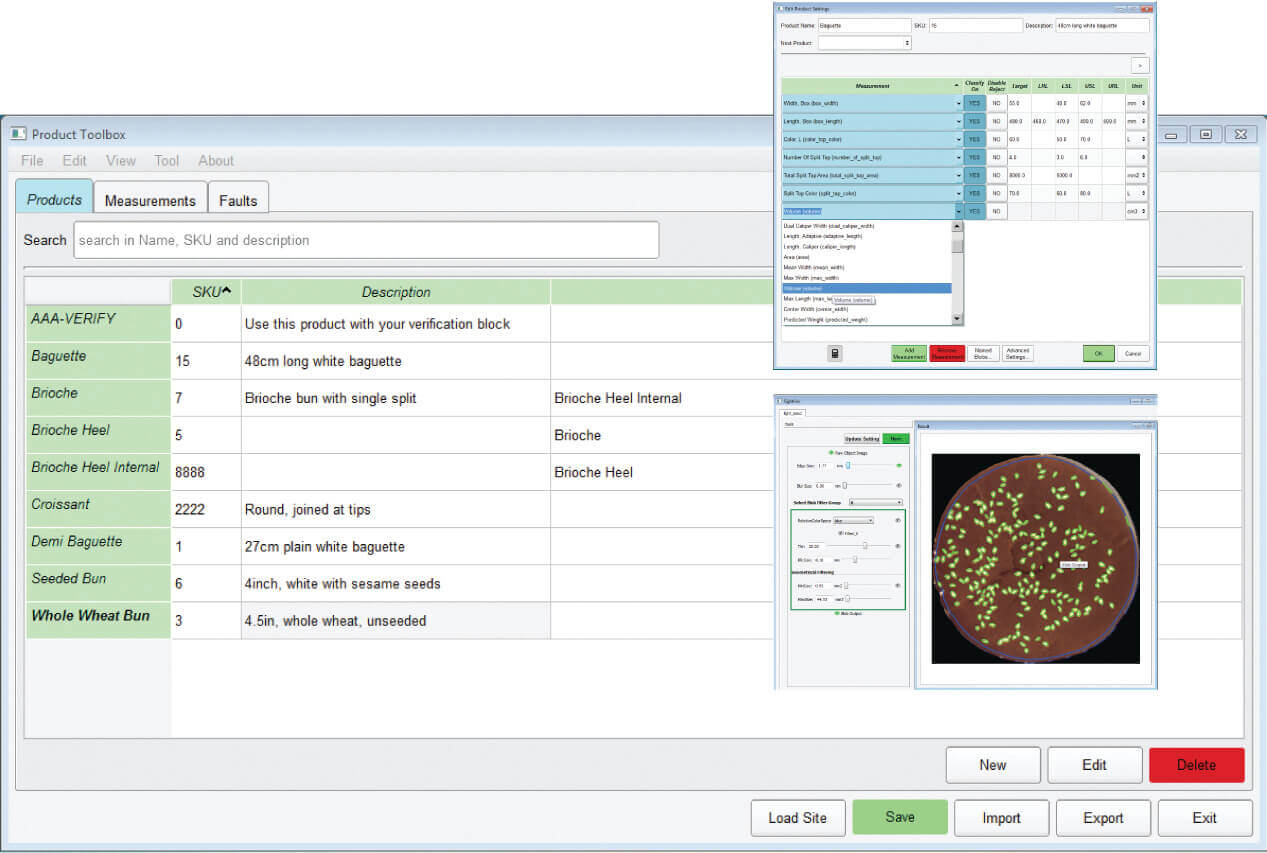The image size is (1267, 853).
Task: Open the About menu
Action: [216, 160]
